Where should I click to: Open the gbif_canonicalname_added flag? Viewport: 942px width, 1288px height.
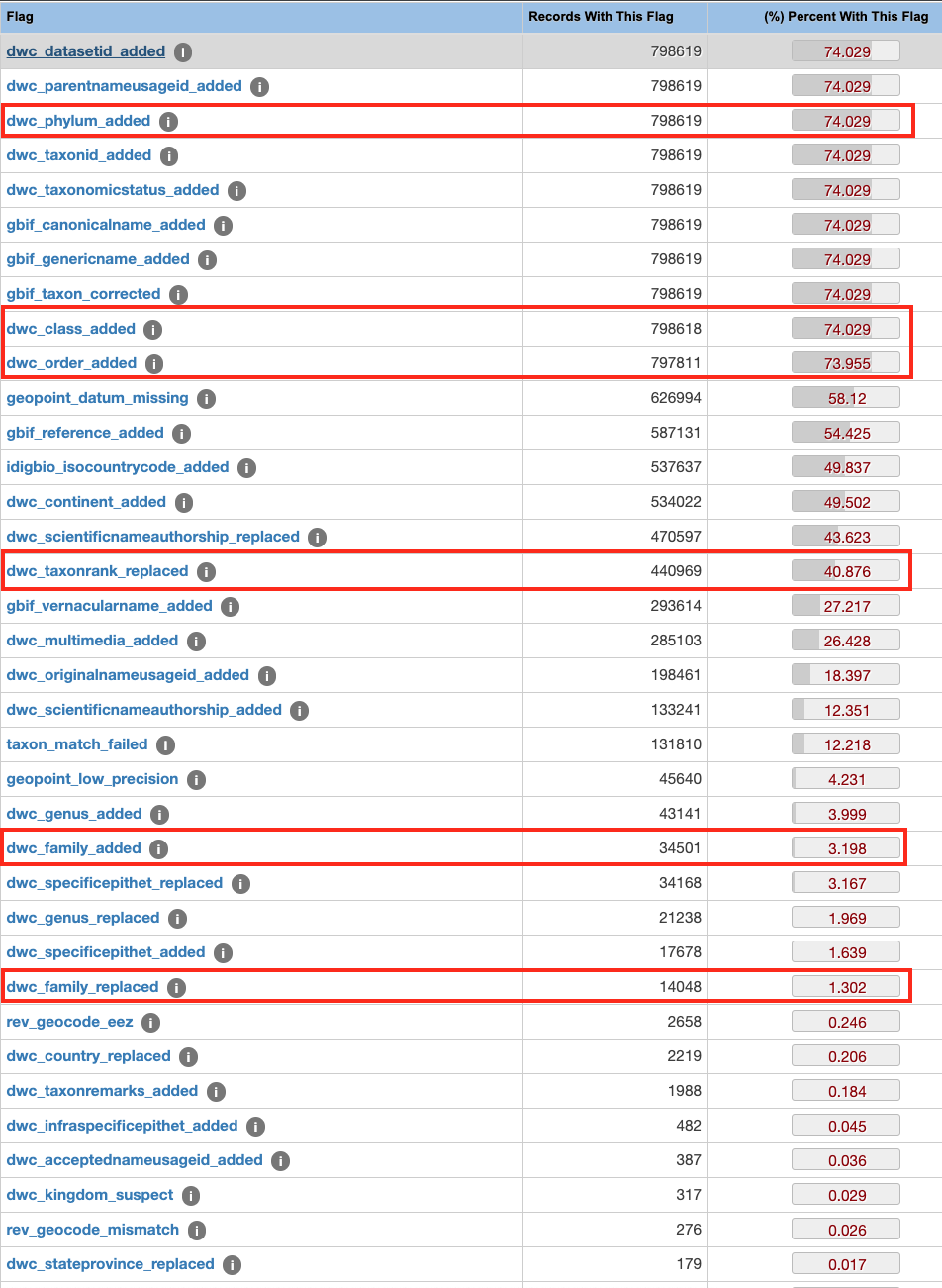[x=105, y=225]
